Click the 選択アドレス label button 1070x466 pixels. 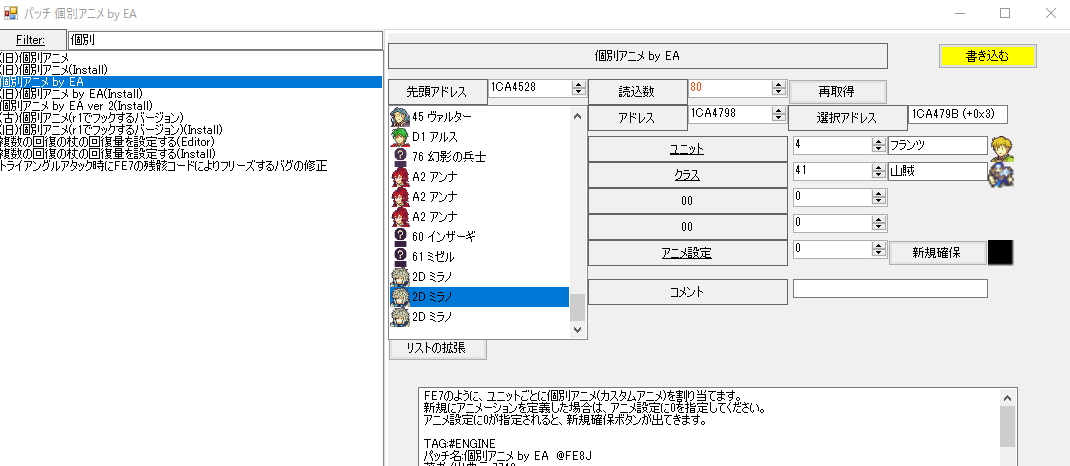[847, 117]
